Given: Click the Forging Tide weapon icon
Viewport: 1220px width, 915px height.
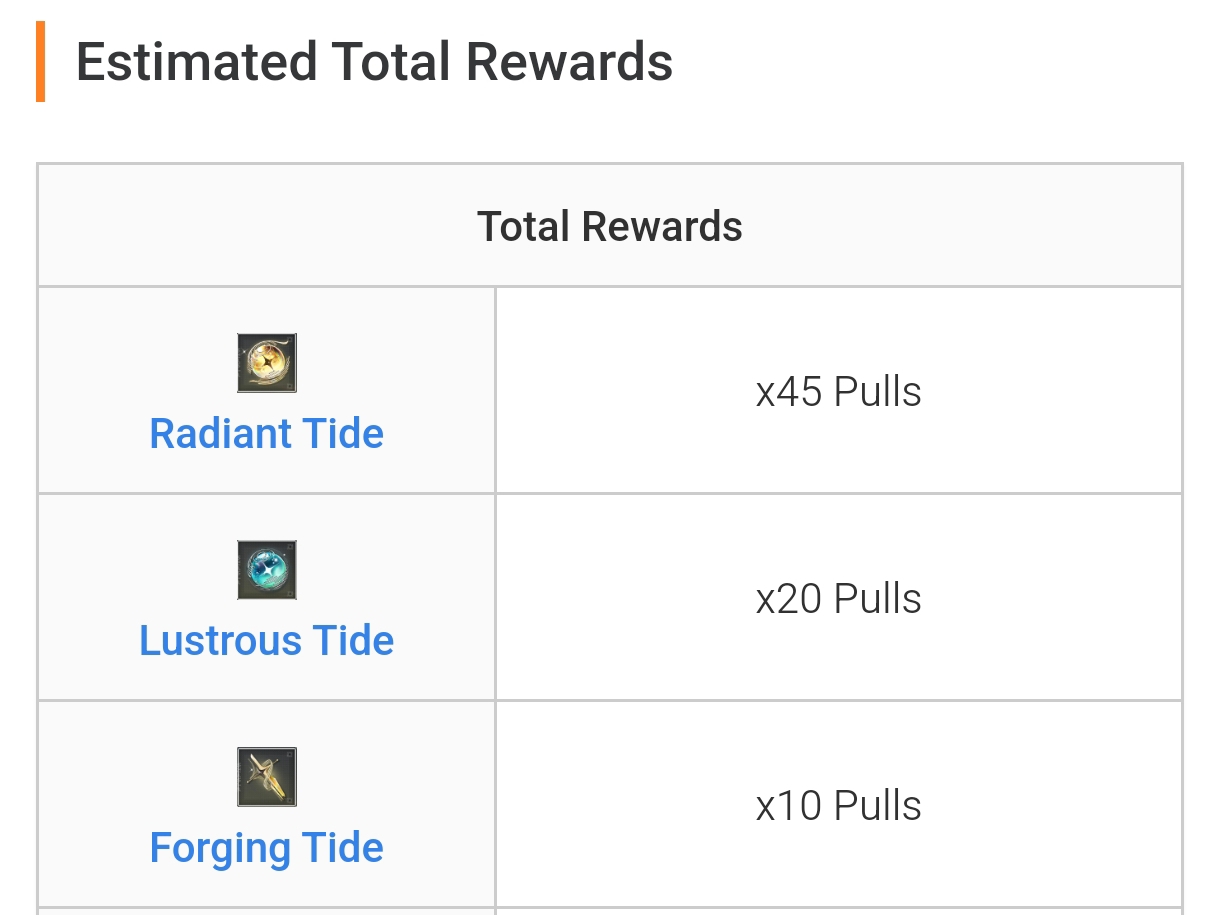Looking at the screenshot, I should tap(267, 777).
